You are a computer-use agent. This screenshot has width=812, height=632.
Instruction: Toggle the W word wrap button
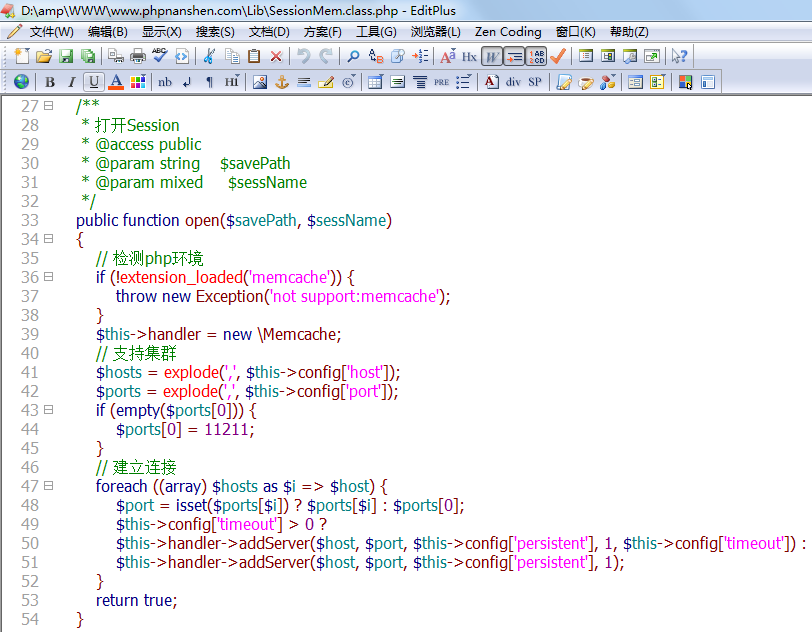tap(491, 56)
